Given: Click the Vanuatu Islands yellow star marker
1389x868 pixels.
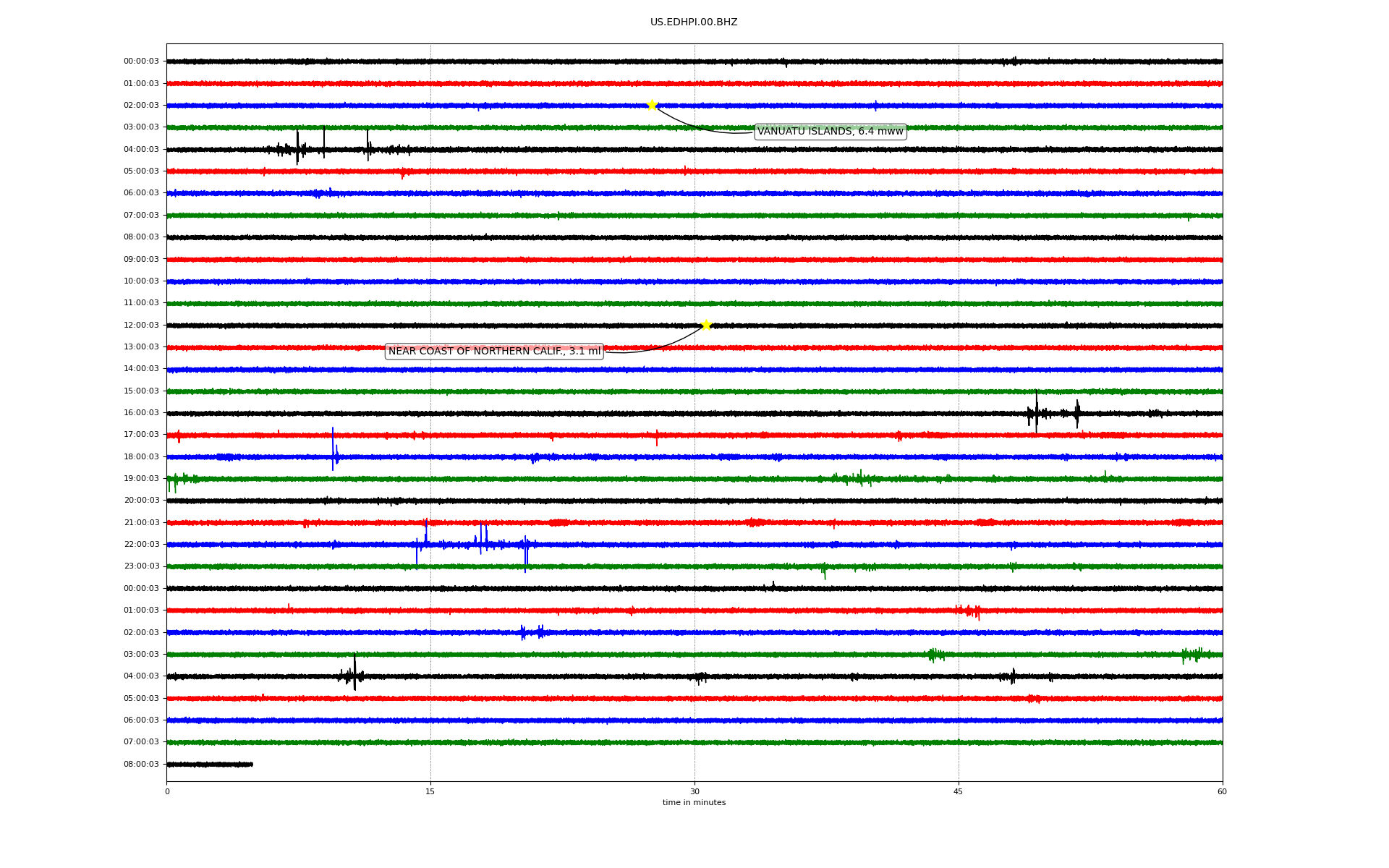Looking at the screenshot, I should (652, 105).
